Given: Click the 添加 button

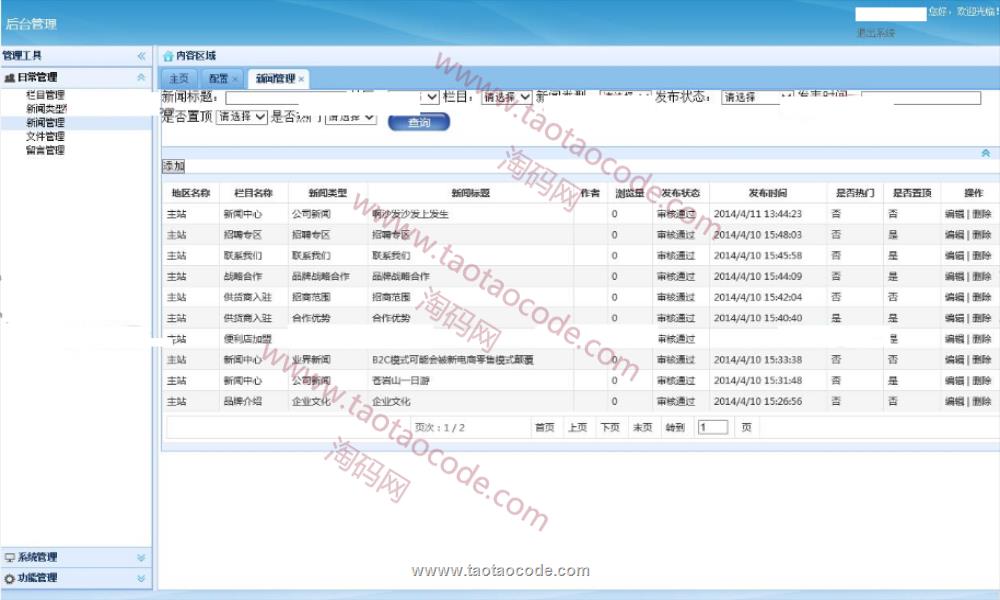Looking at the screenshot, I should pos(173,166).
